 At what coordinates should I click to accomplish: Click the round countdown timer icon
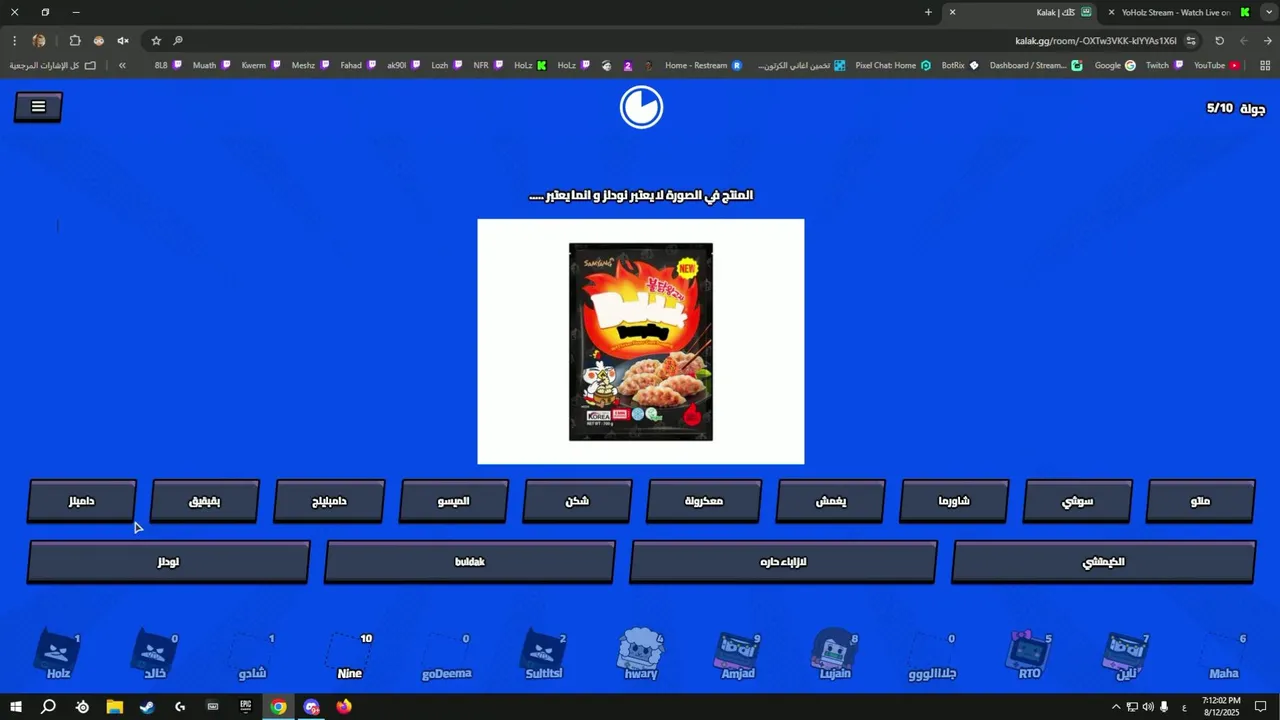coord(641,107)
